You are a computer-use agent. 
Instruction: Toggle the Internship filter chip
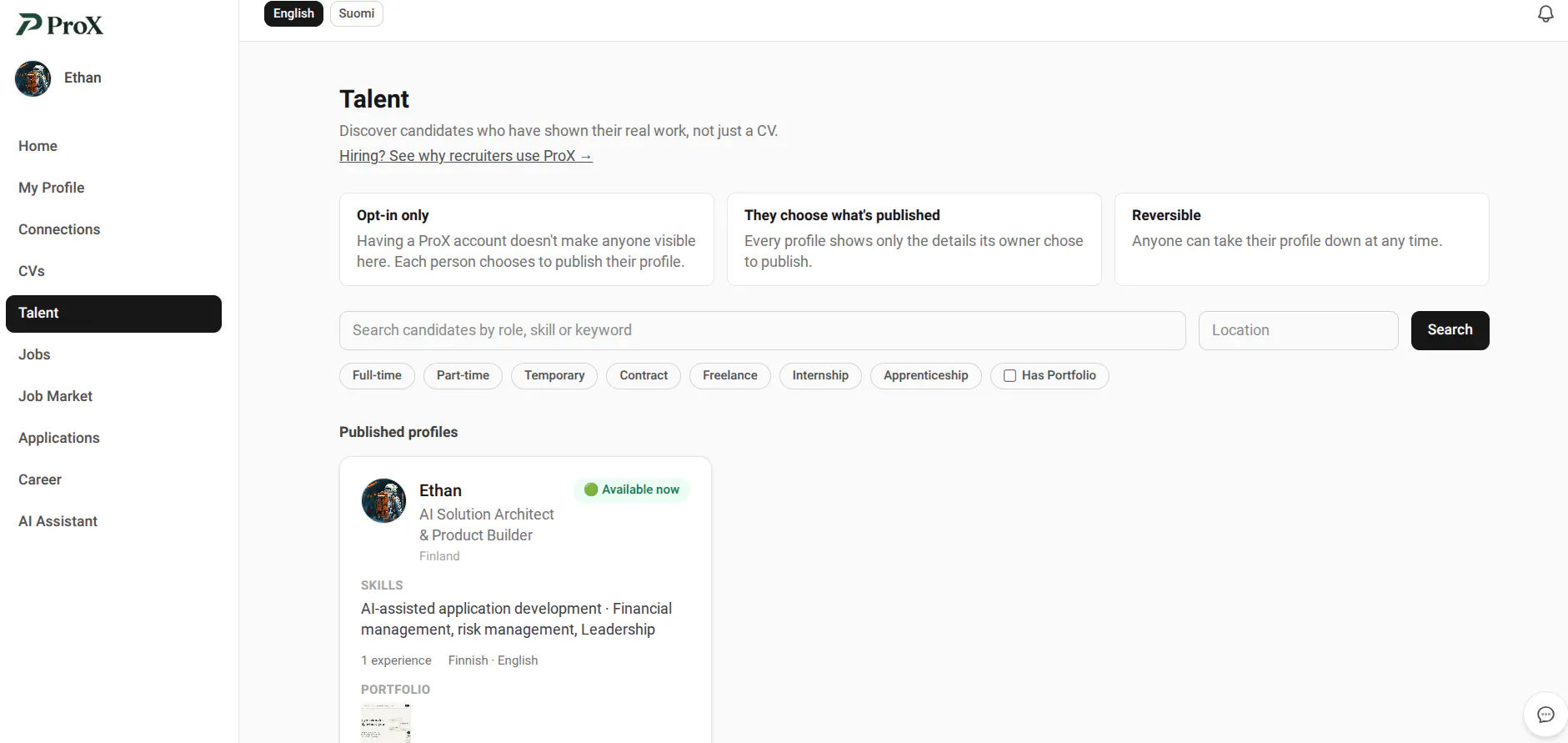pyautogui.click(x=820, y=376)
